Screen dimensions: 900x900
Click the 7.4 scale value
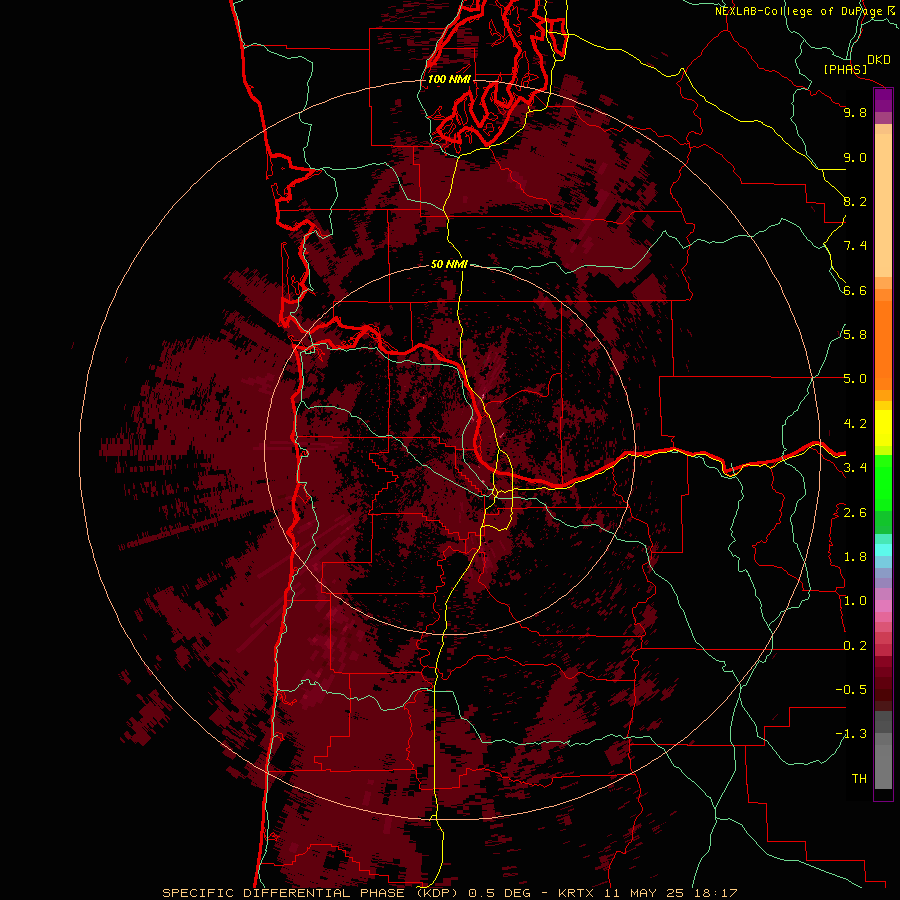855,246
